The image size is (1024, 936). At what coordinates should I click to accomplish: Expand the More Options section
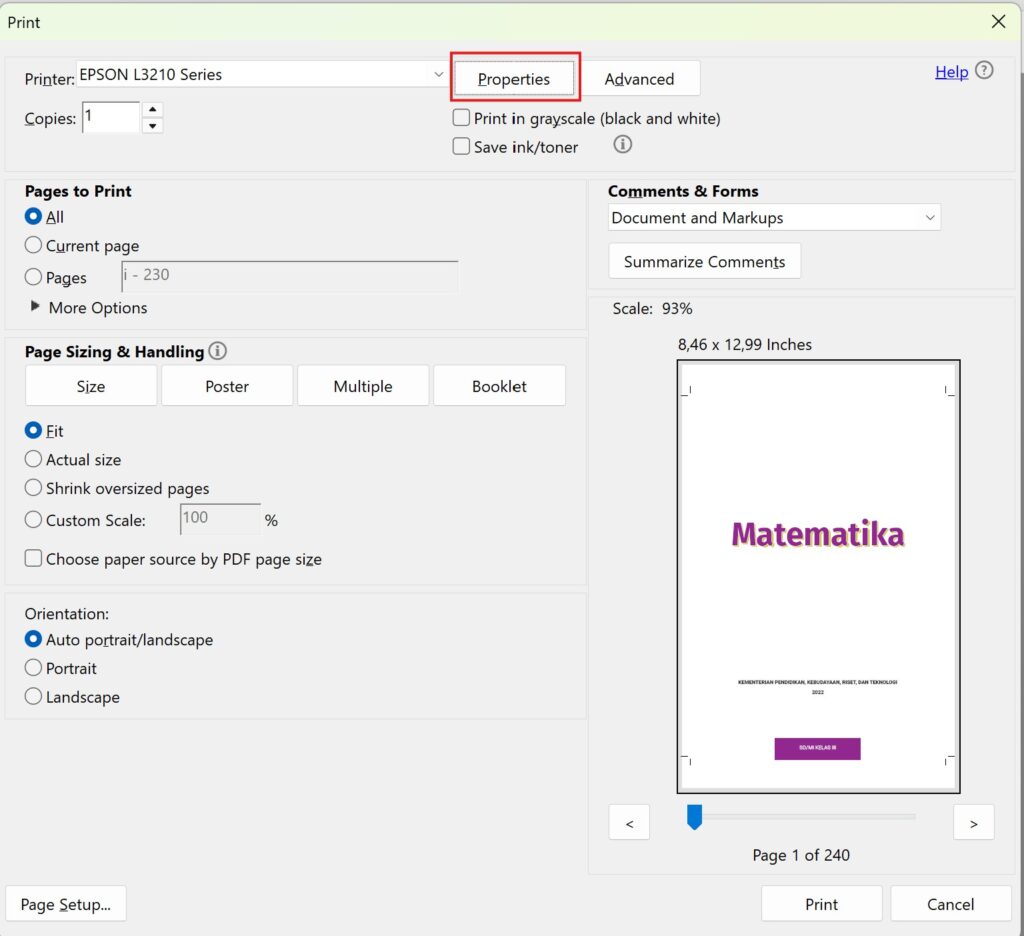point(36,307)
